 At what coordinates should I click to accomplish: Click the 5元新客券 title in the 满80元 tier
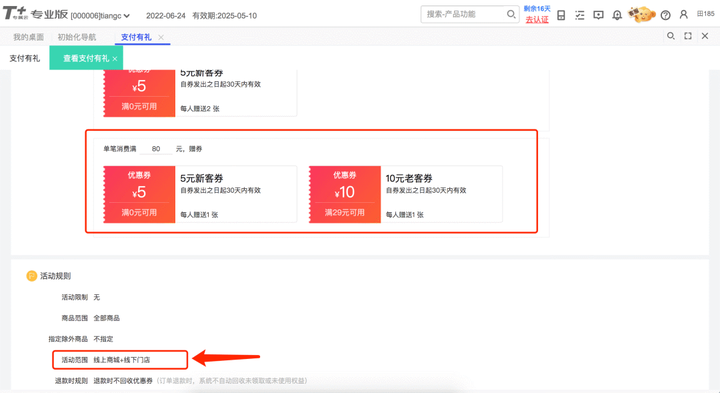[202, 178]
